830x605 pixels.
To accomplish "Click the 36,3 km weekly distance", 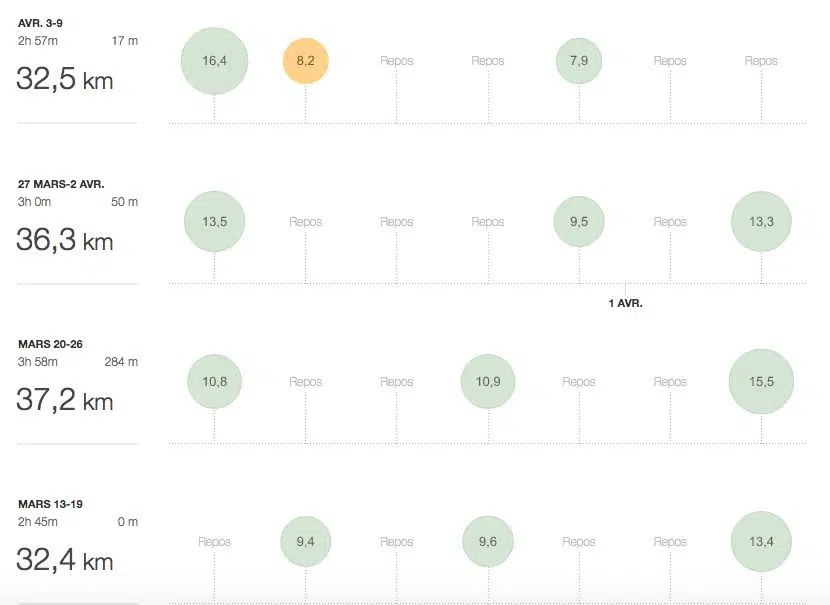I will [x=65, y=241].
